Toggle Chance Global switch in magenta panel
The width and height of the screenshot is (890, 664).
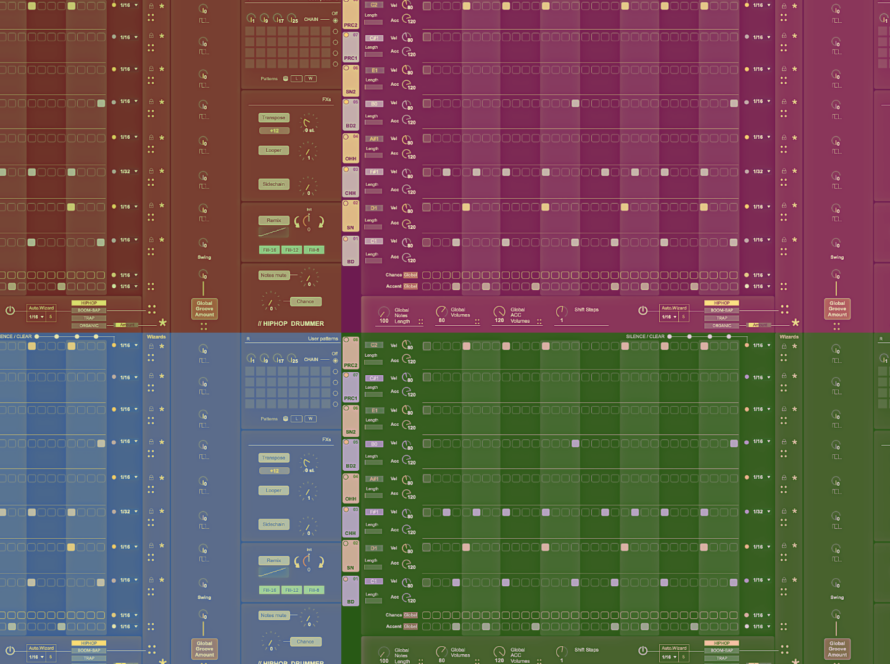[x=410, y=274]
